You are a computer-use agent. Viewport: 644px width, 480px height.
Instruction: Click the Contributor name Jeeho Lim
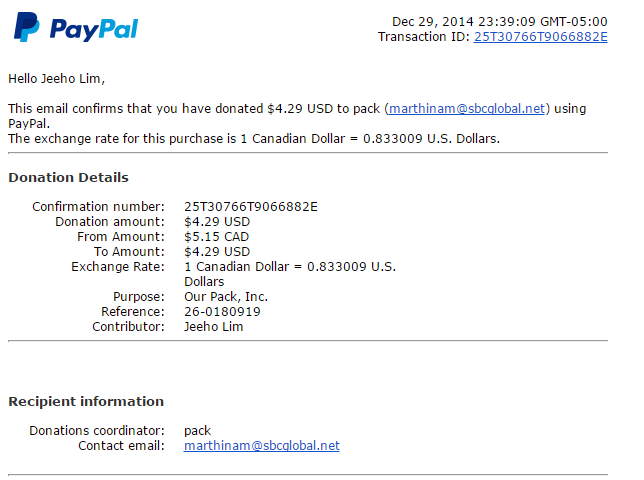214,327
